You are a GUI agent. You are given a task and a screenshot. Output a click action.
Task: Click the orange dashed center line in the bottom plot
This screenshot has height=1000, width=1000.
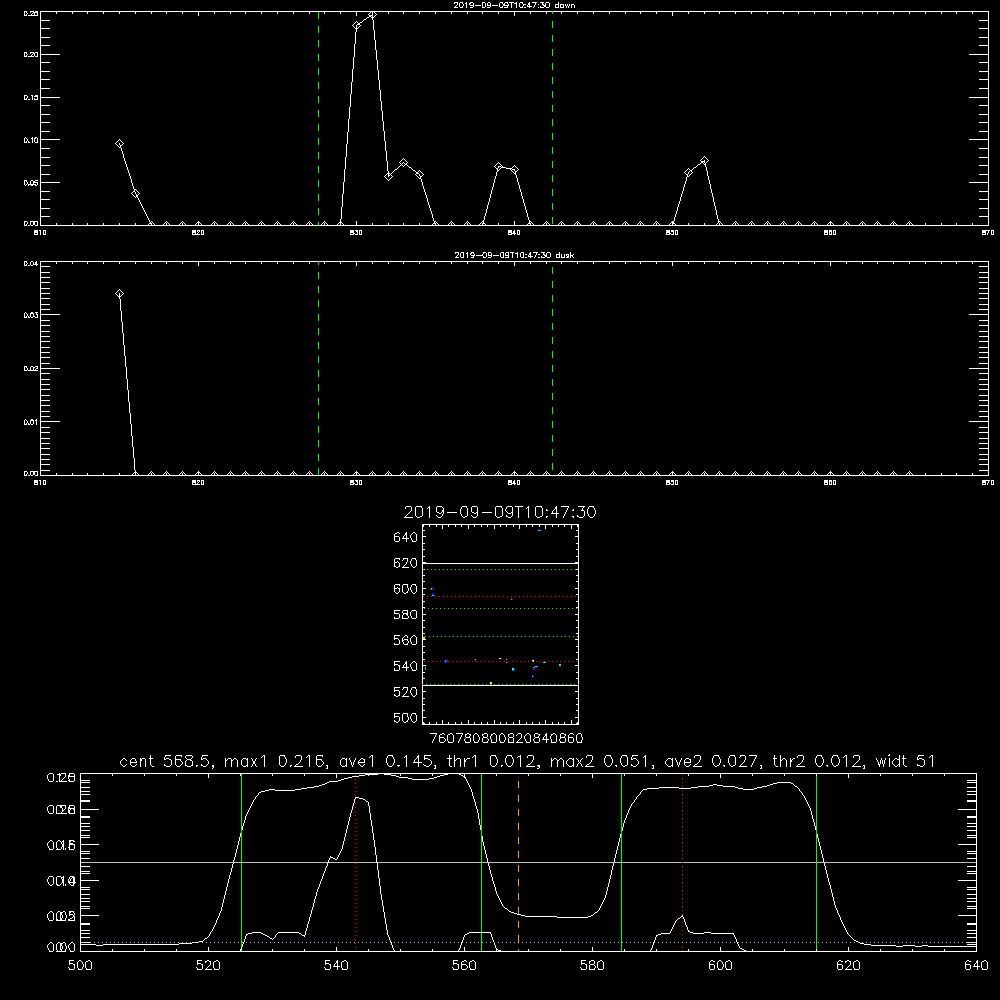(518, 862)
